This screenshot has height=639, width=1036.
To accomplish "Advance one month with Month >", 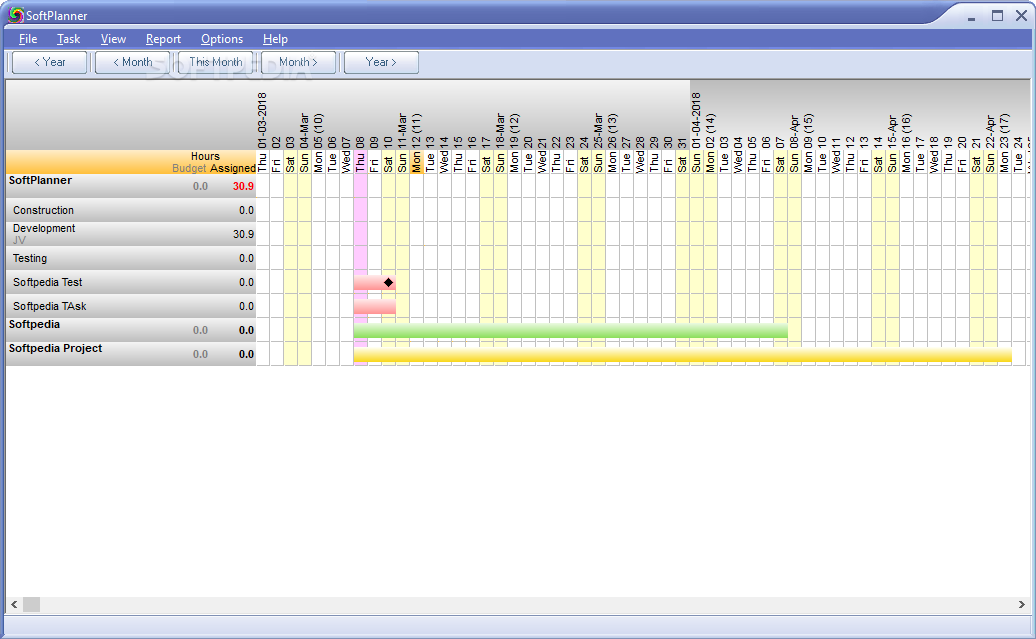I will [298, 62].
